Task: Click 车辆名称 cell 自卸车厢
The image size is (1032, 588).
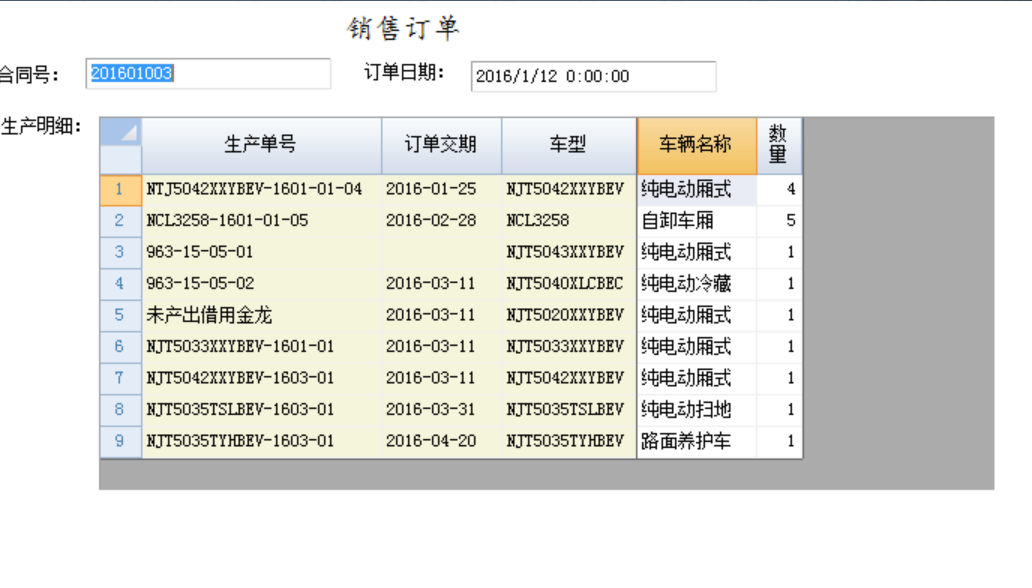Action: pos(697,221)
